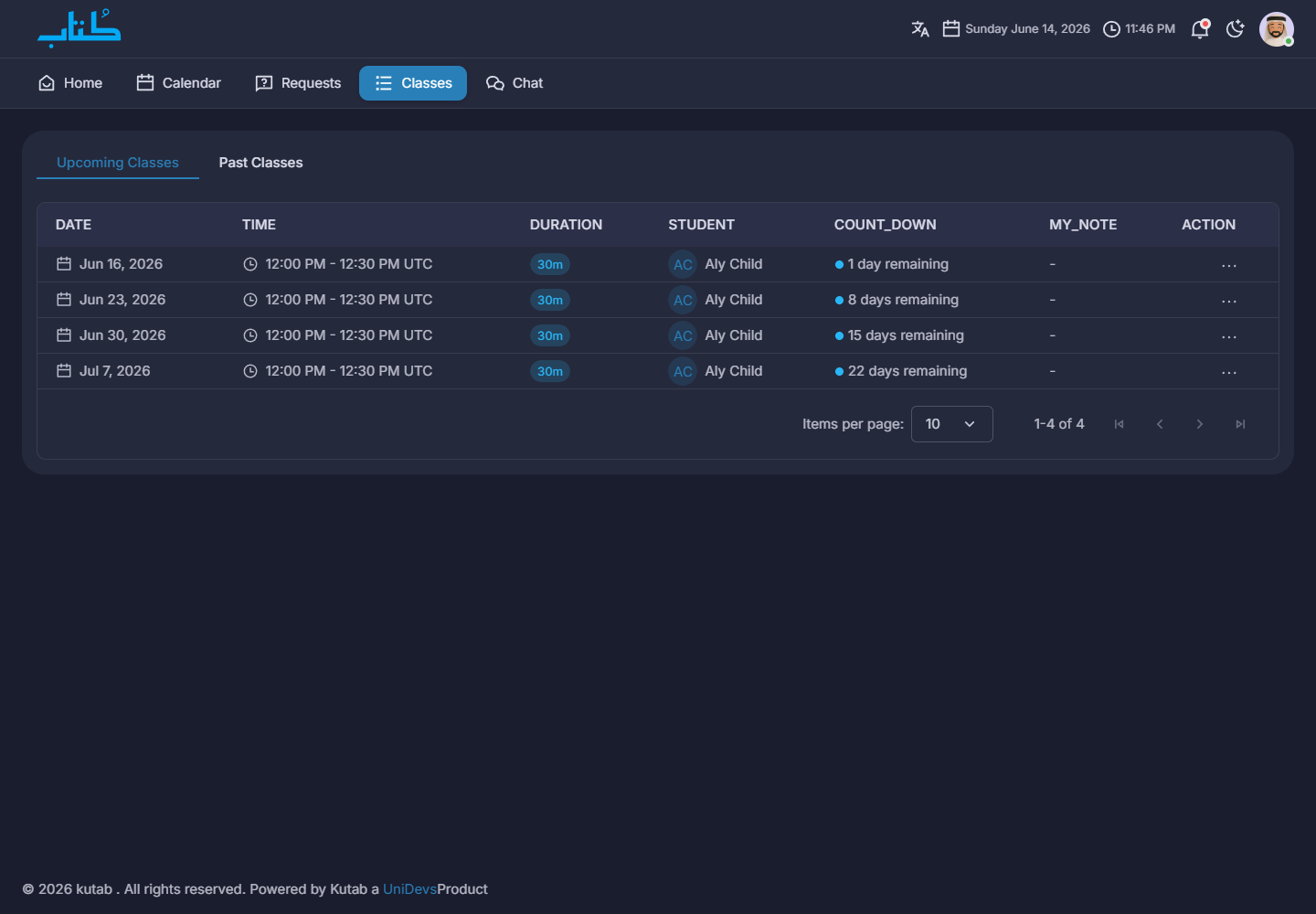Screen dimensions: 1316x914
Task: Open the user profile avatar menu
Action: coord(1277,29)
